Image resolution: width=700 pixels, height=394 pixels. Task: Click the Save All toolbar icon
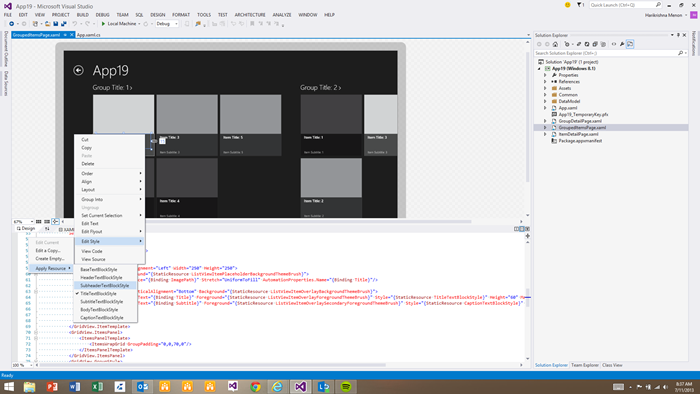coord(64,24)
